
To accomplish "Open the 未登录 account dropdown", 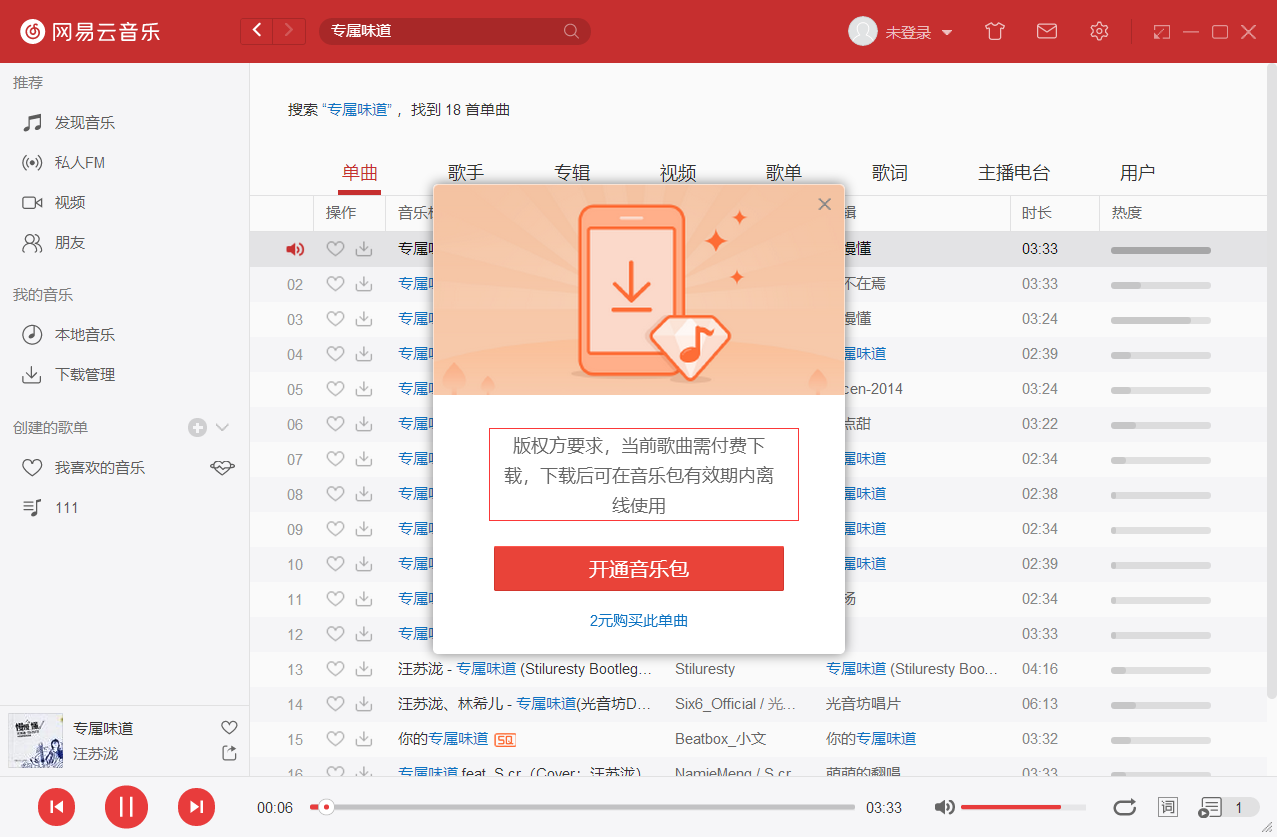I will tap(919, 32).
